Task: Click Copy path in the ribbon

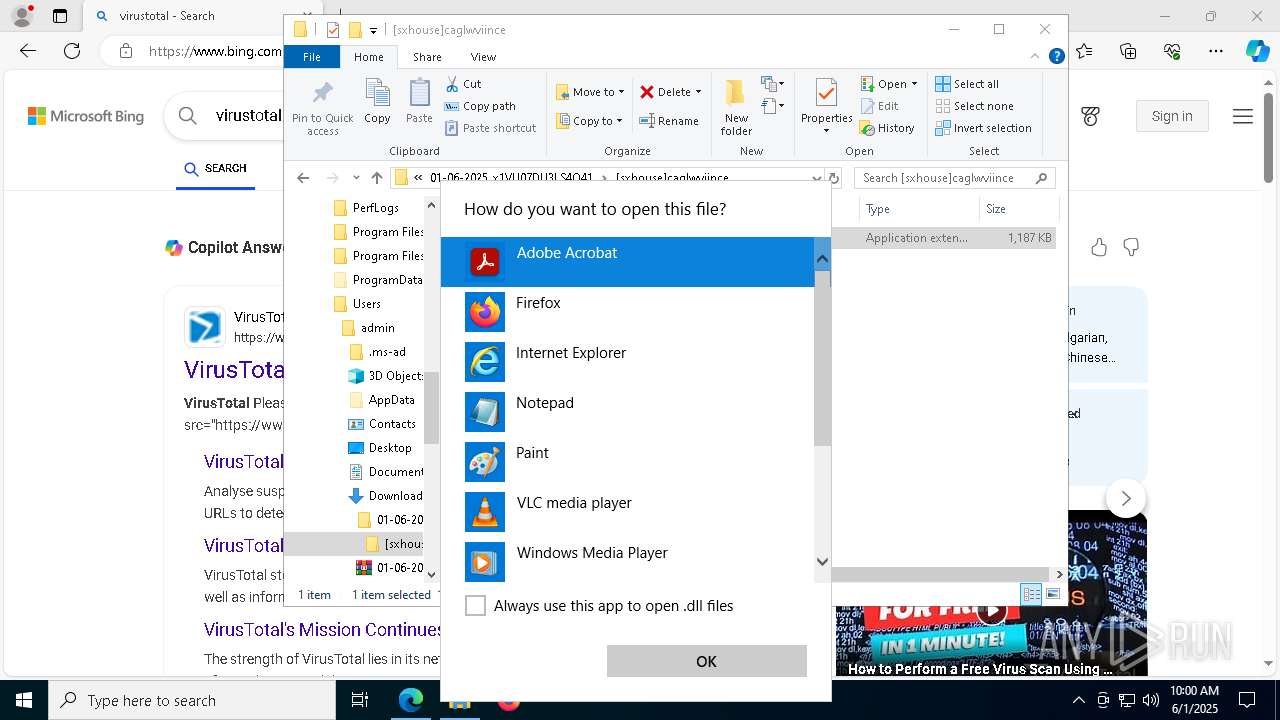Action: point(480,106)
